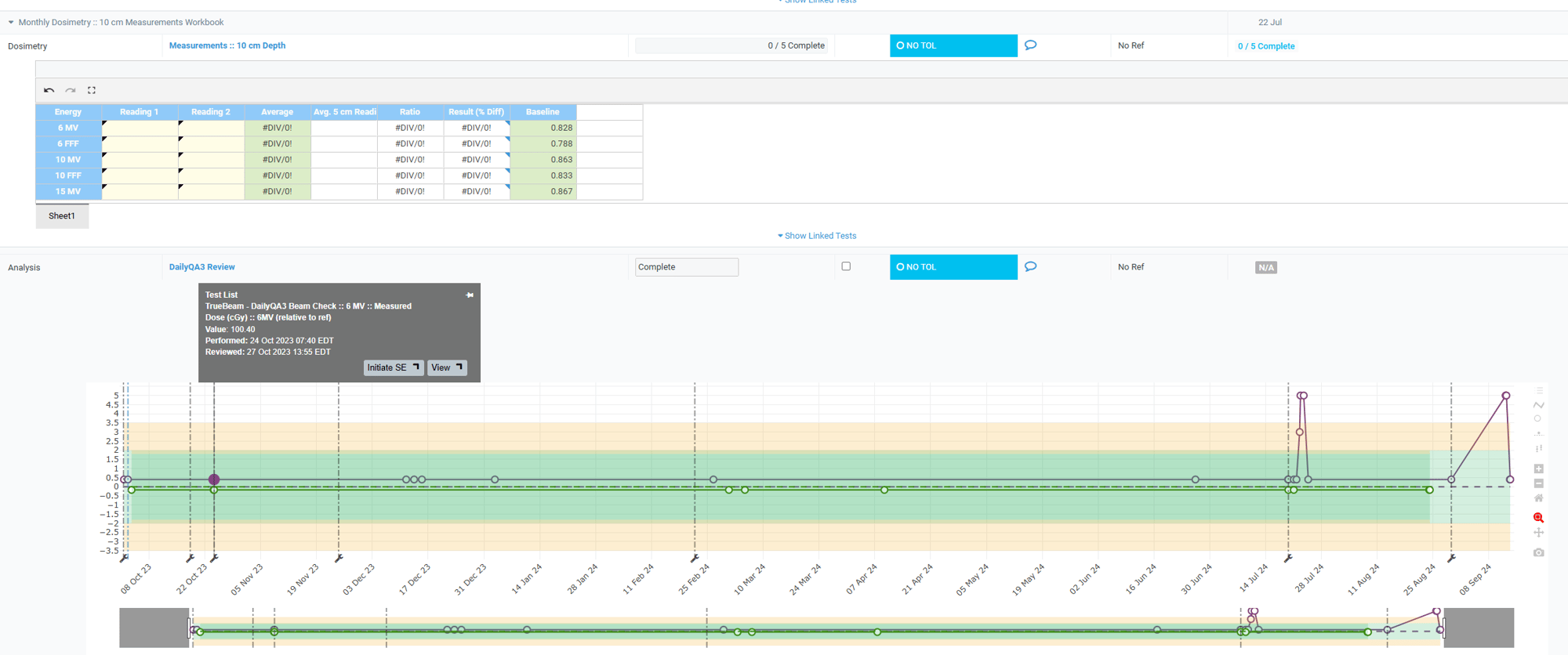Click 6 MV Average #DIV/0! cell
Viewport: 1568px width, 655px height.
278,128
